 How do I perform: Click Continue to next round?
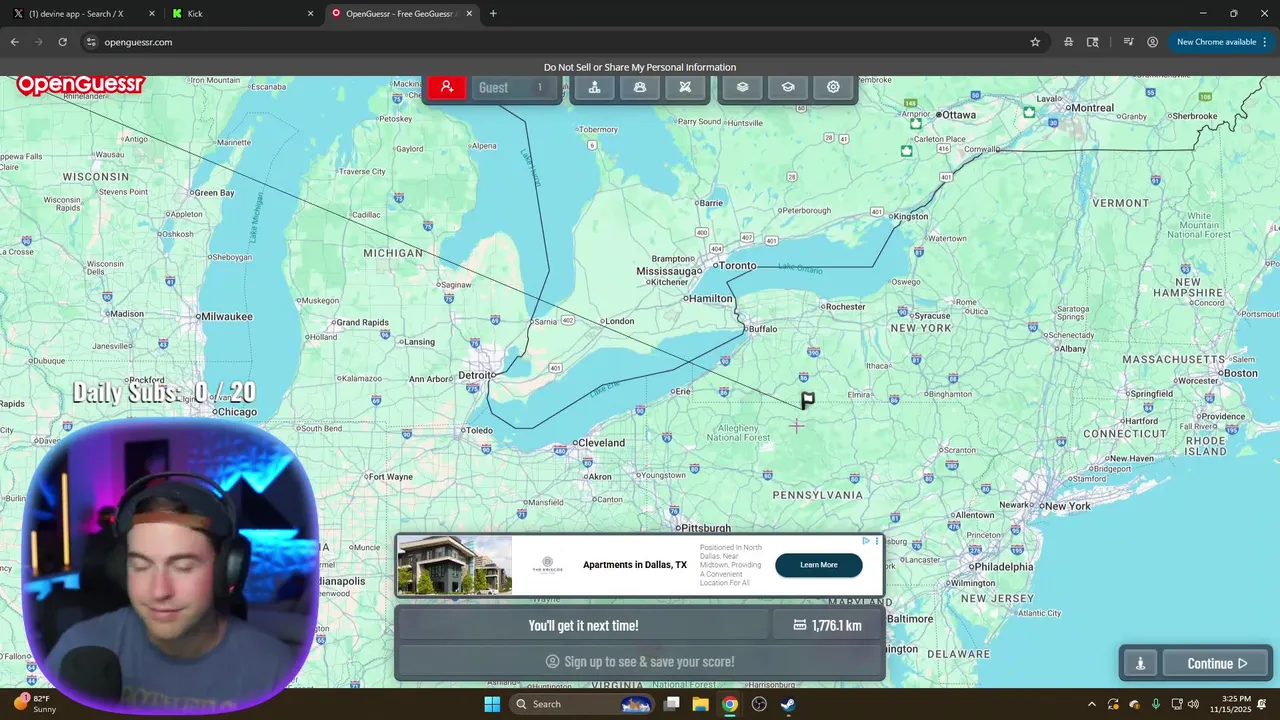1217,663
